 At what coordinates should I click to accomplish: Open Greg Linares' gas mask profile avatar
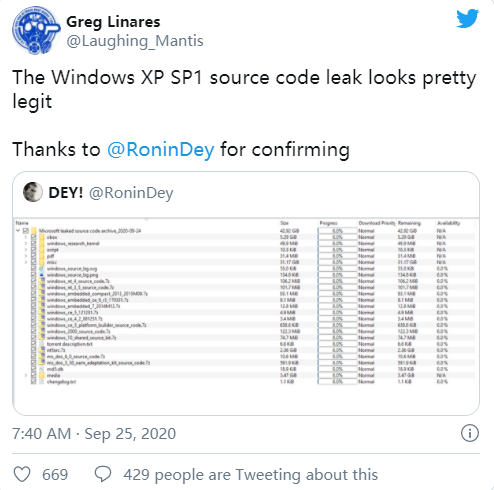pos(36,31)
